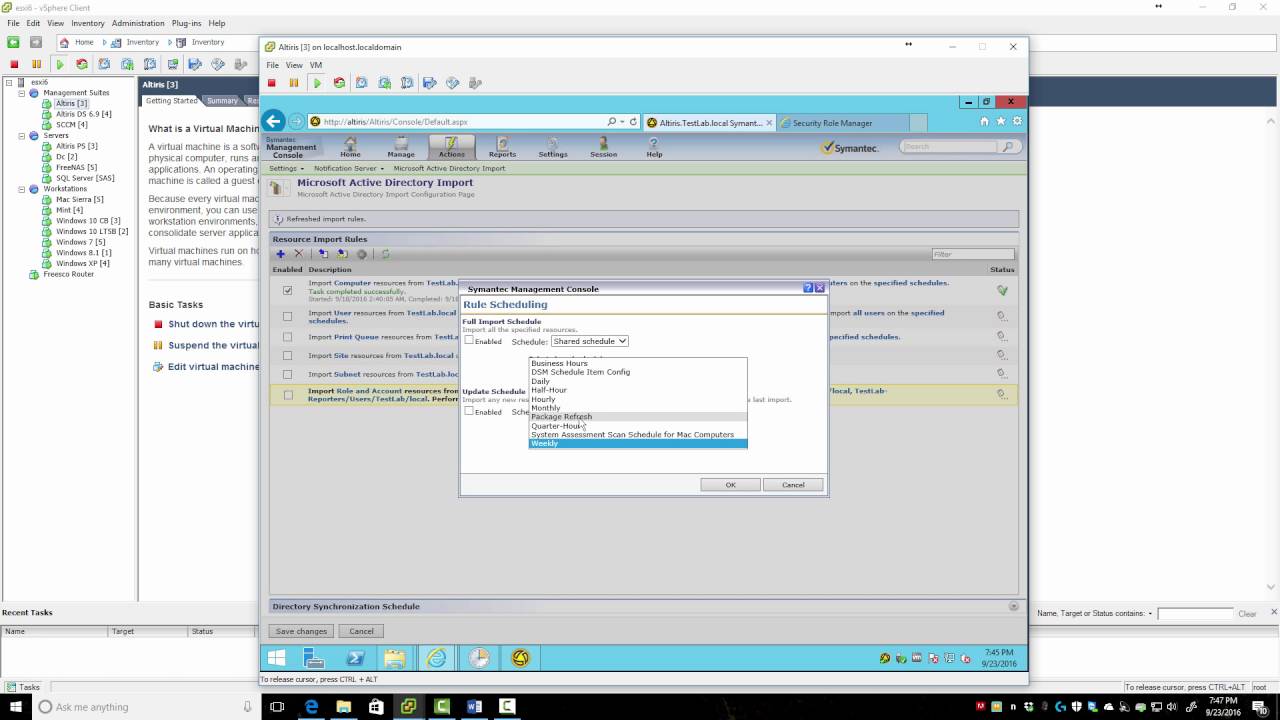The width and height of the screenshot is (1280, 720).
Task: Click the green refresh import rules icon
Action: click(x=385, y=254)
